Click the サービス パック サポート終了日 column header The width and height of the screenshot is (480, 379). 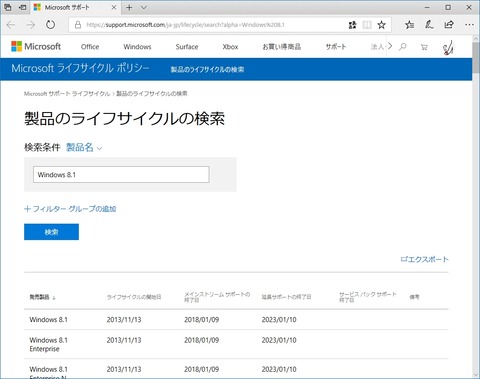point(368,297)
